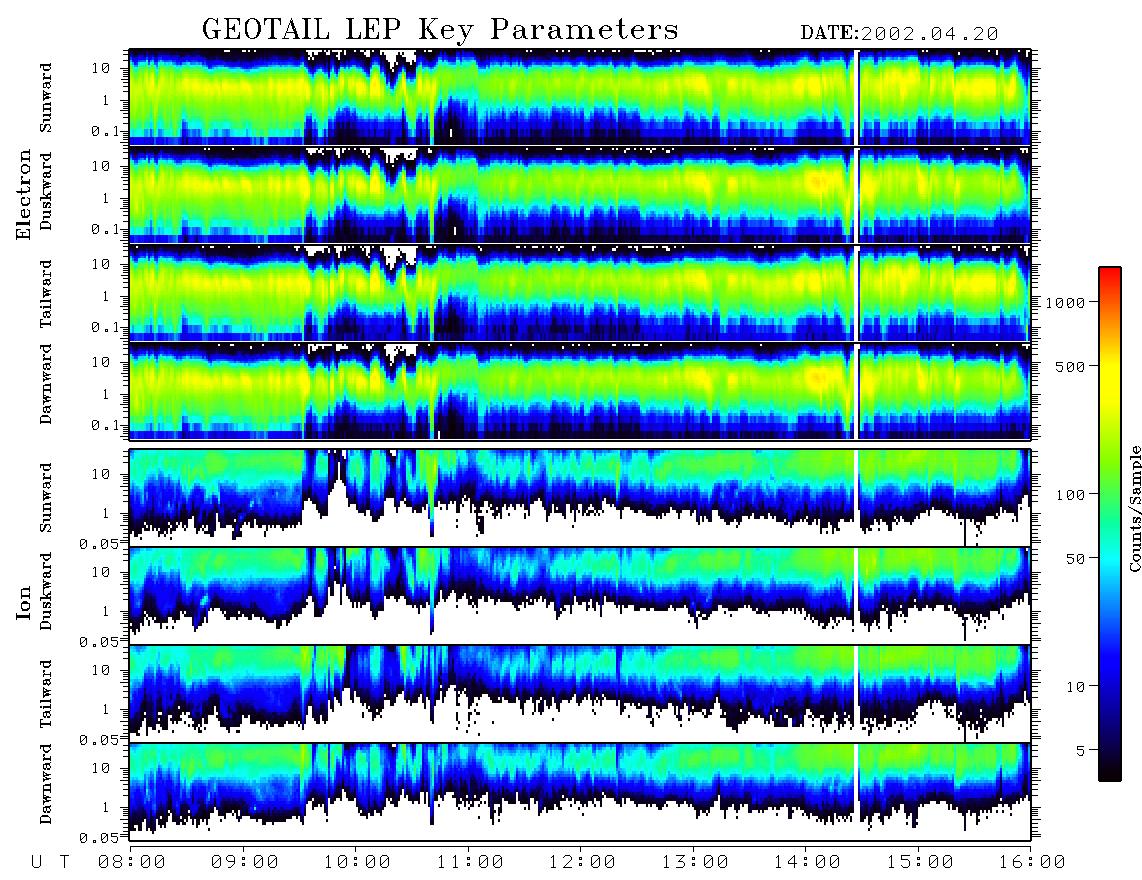Click the "GEOTAIL LEP Key Parameters" title

coord(440,30)
